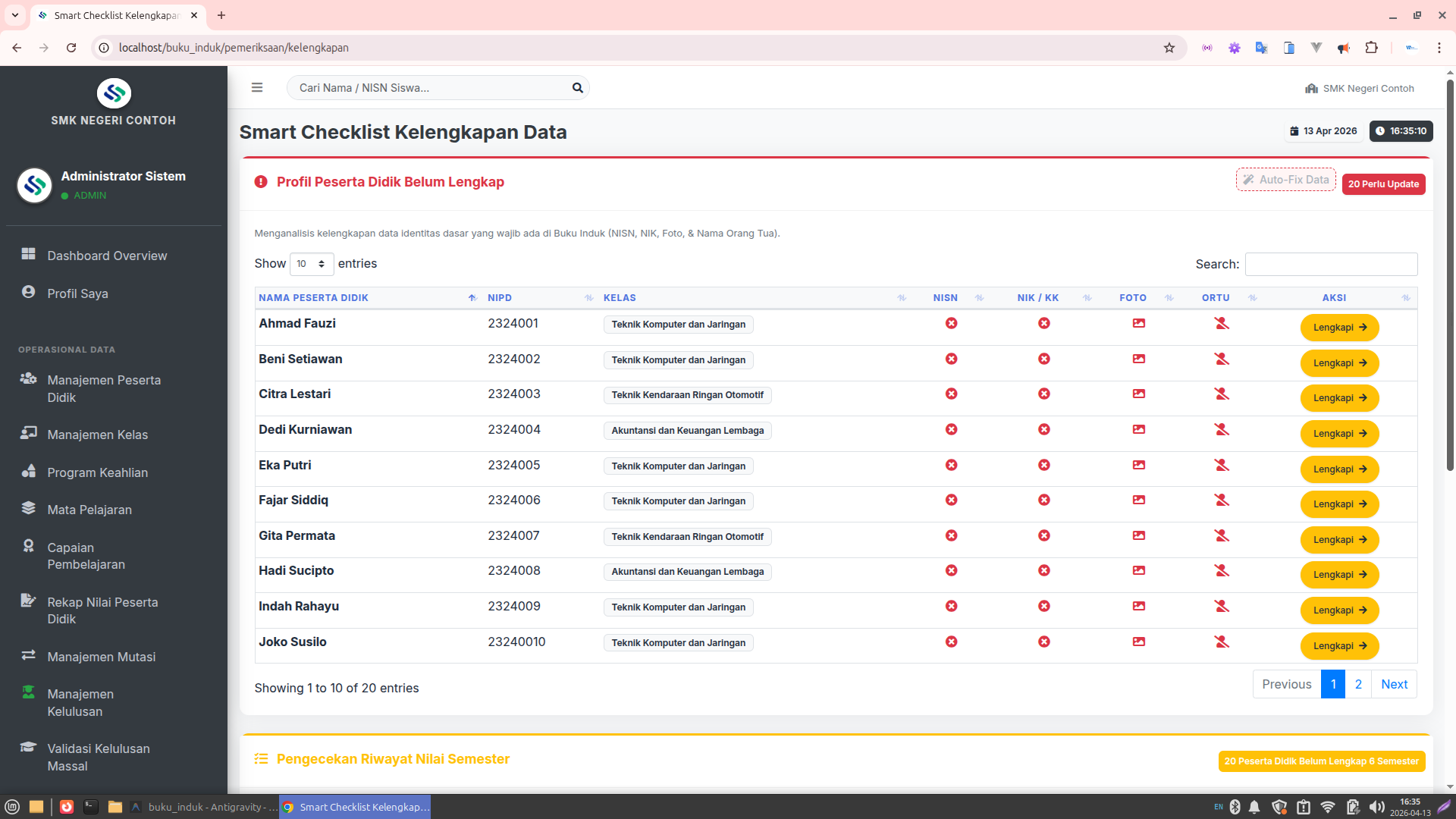Image resolution: width=1456 pixels, height=819 pixels.
Task: Click the search magnifier icon
Action: coord(577,88)
